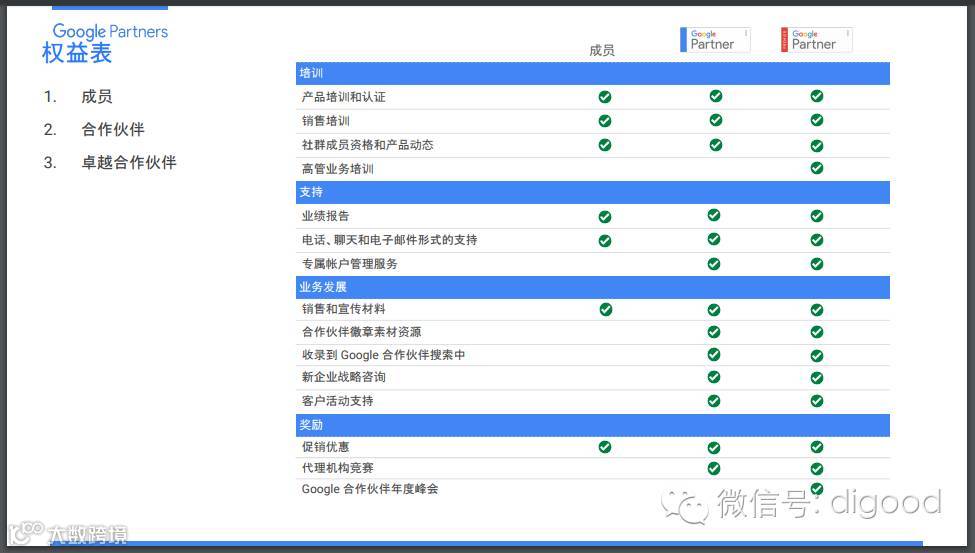Click checkmark in Google 合作伙伴年度峰会 row
975x553 pixels.
817,489
